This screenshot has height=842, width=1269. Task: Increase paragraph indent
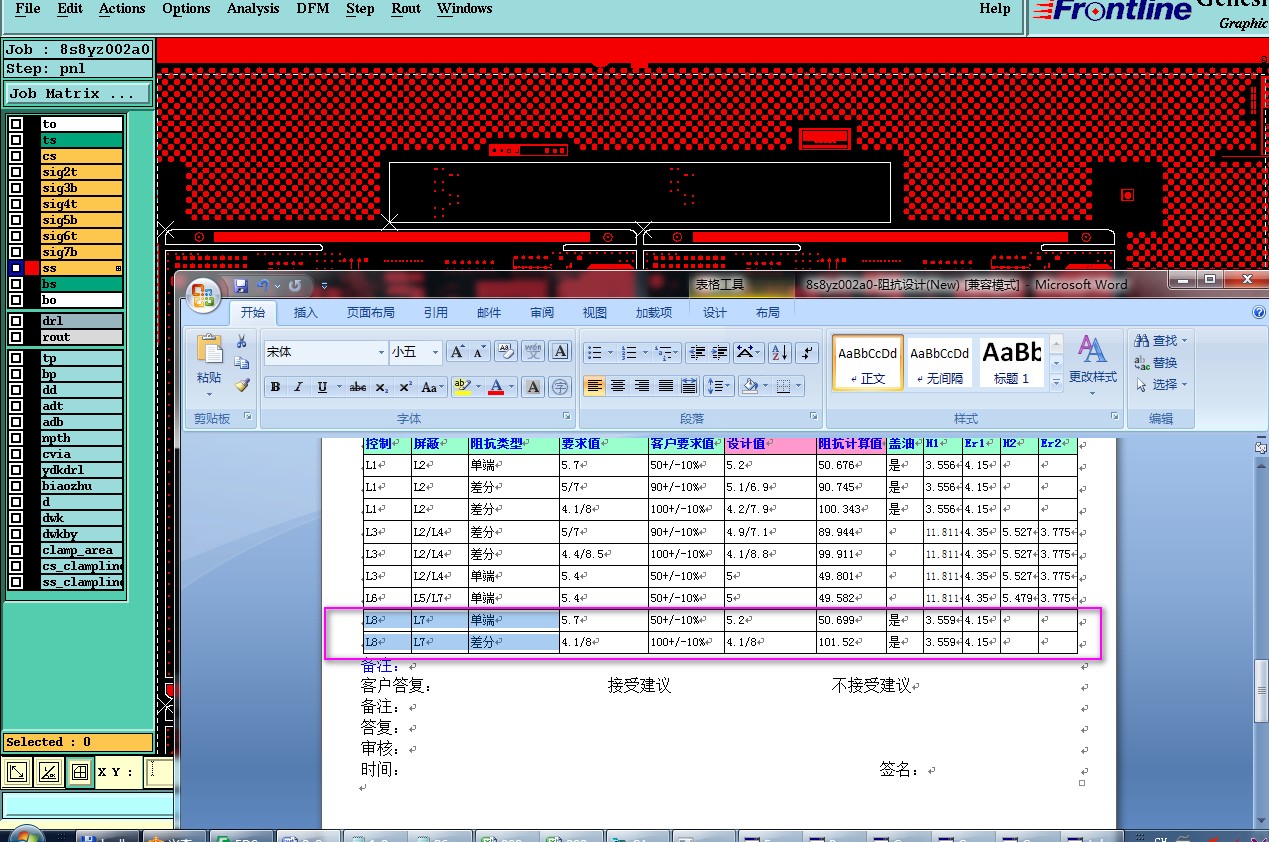[x=720, y=352]
